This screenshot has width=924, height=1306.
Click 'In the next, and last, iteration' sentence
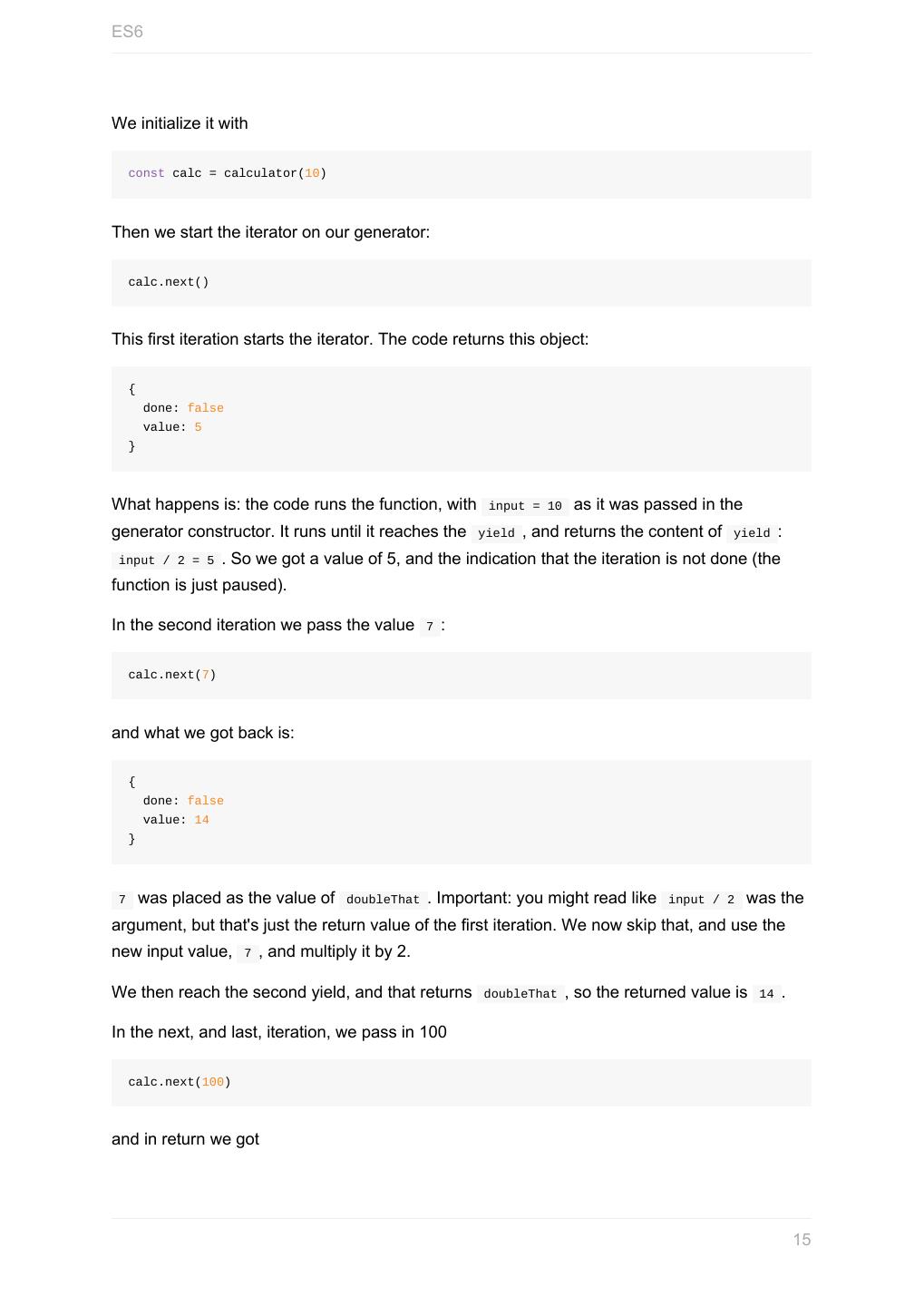click(278, 1032)
